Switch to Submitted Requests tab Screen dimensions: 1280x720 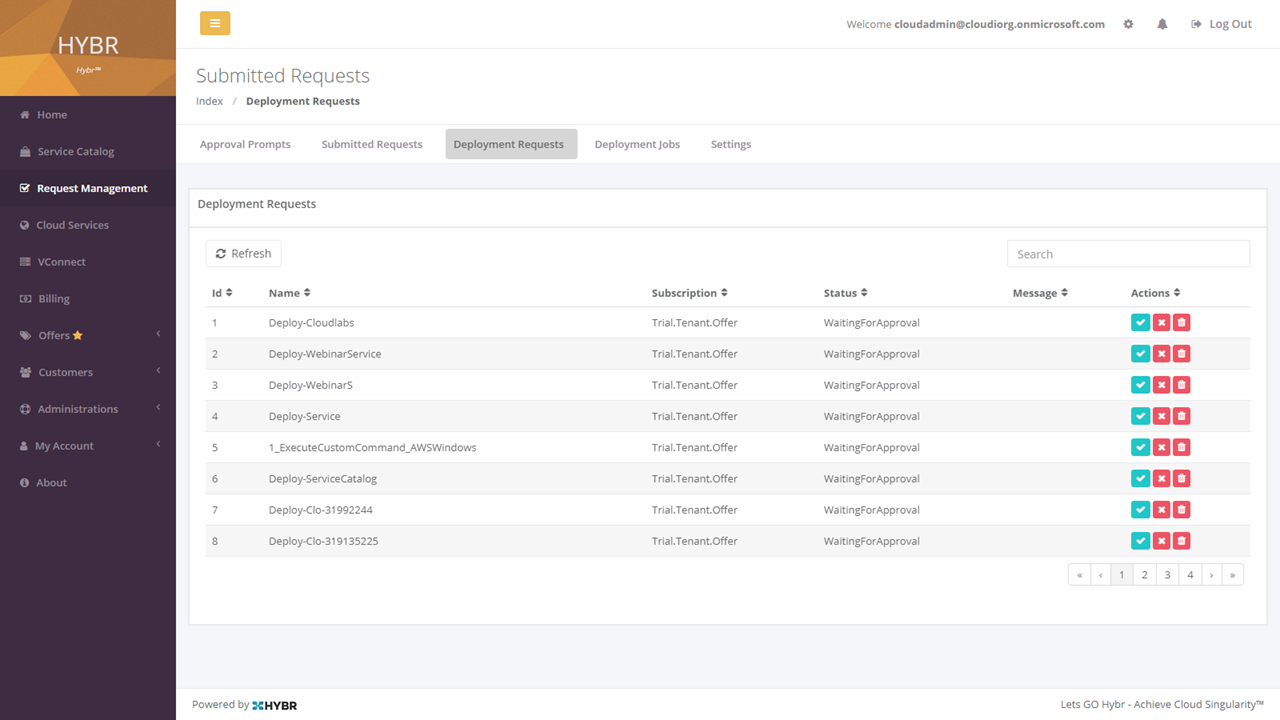pos(372,144)
